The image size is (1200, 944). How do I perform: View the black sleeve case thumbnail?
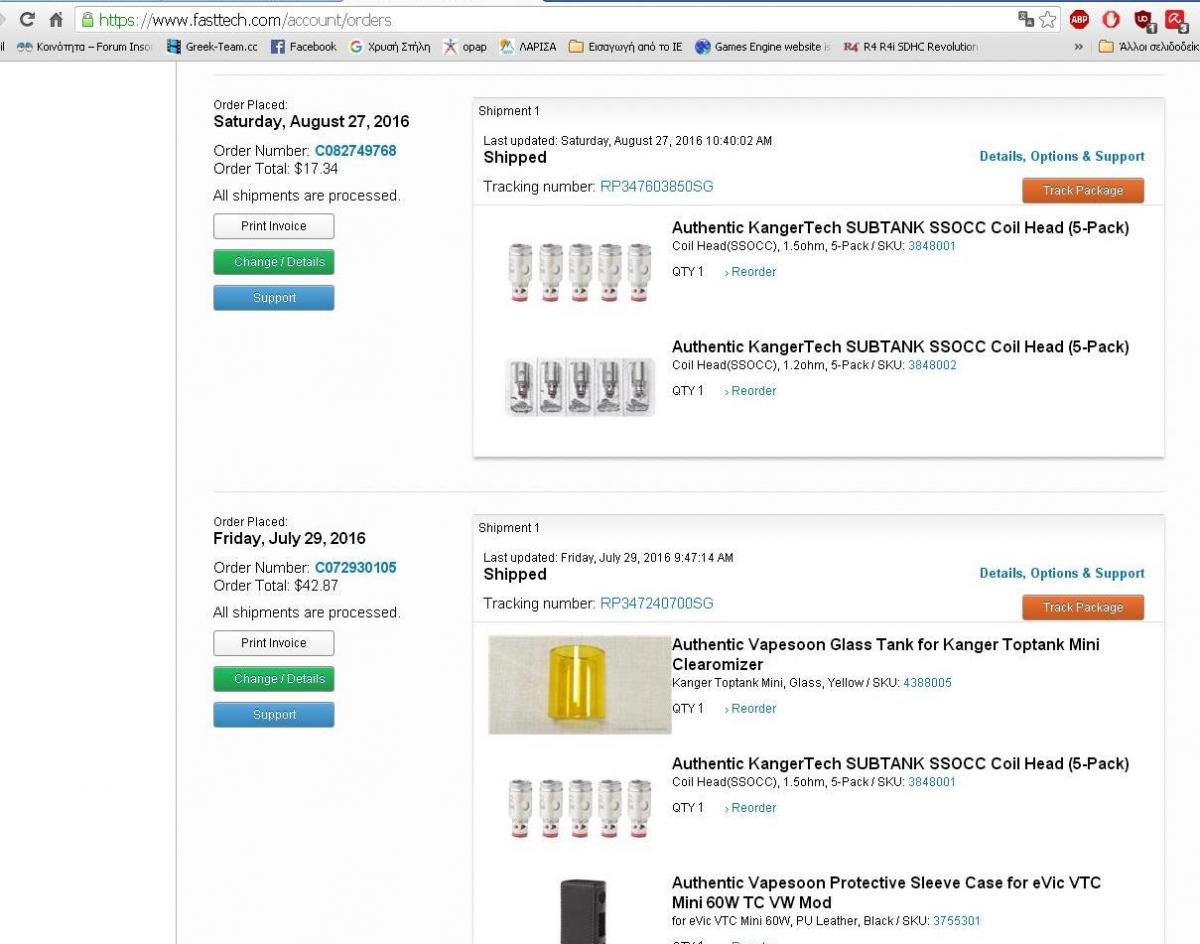(582, 910)
